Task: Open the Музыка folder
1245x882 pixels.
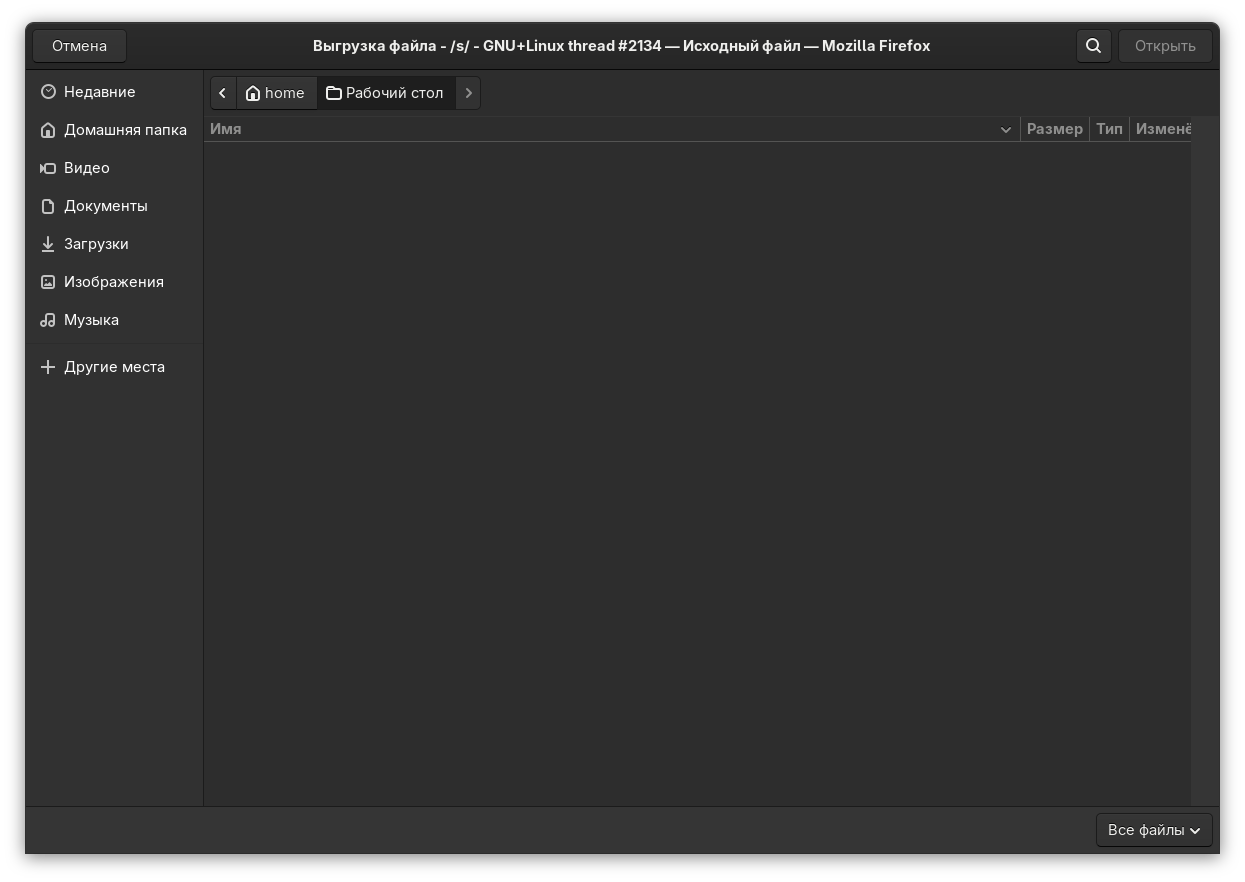Action: tap(114, 320)
